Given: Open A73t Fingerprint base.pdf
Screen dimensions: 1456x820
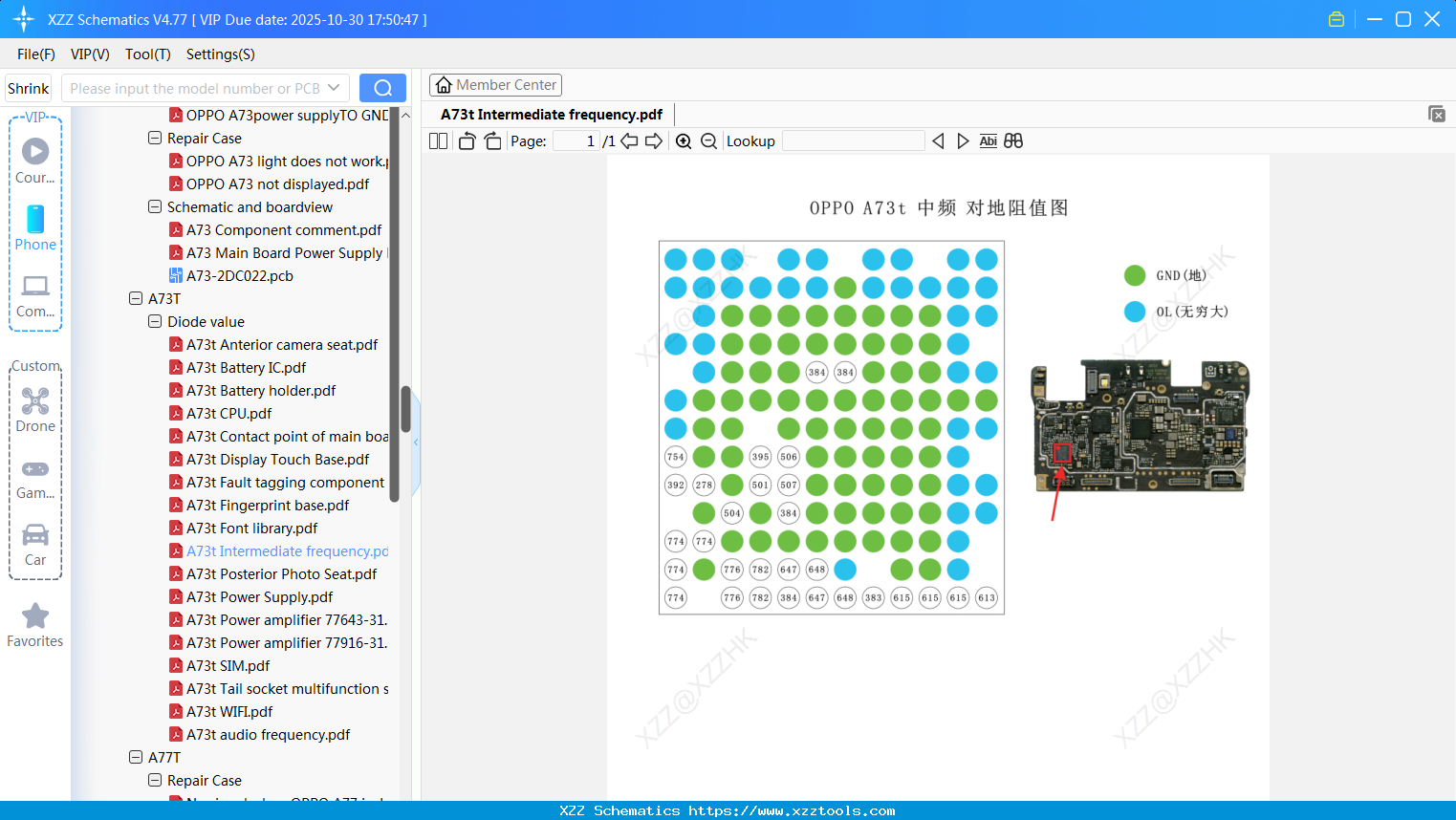Looking at the screenshot, I should coord(268,506).
